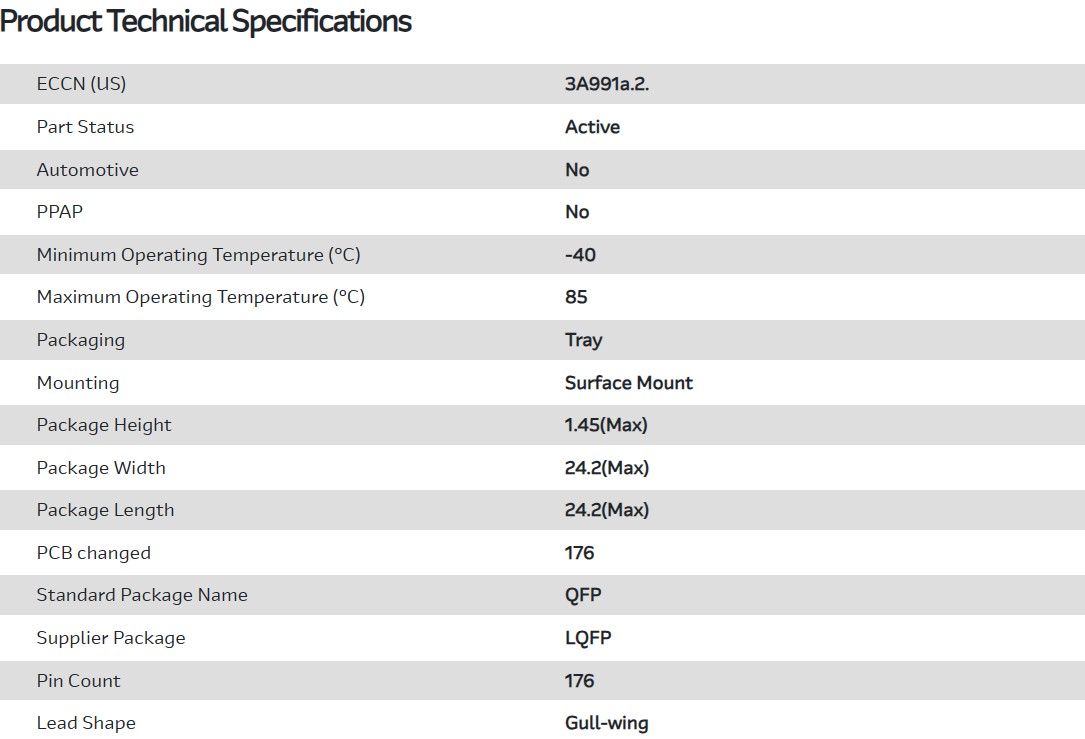
Task: Click the Part Status value Active
Action: (x=592, y=127)
